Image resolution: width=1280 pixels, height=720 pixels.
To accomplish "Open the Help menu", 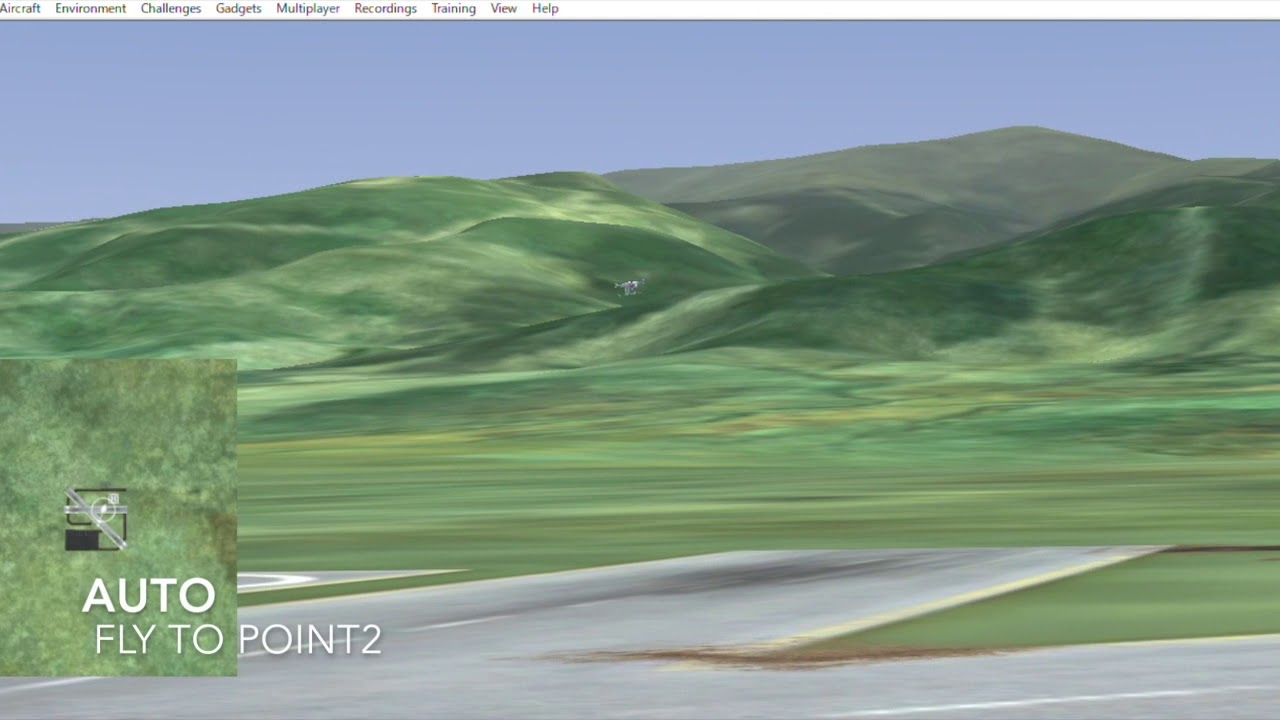I will [545, 8].
